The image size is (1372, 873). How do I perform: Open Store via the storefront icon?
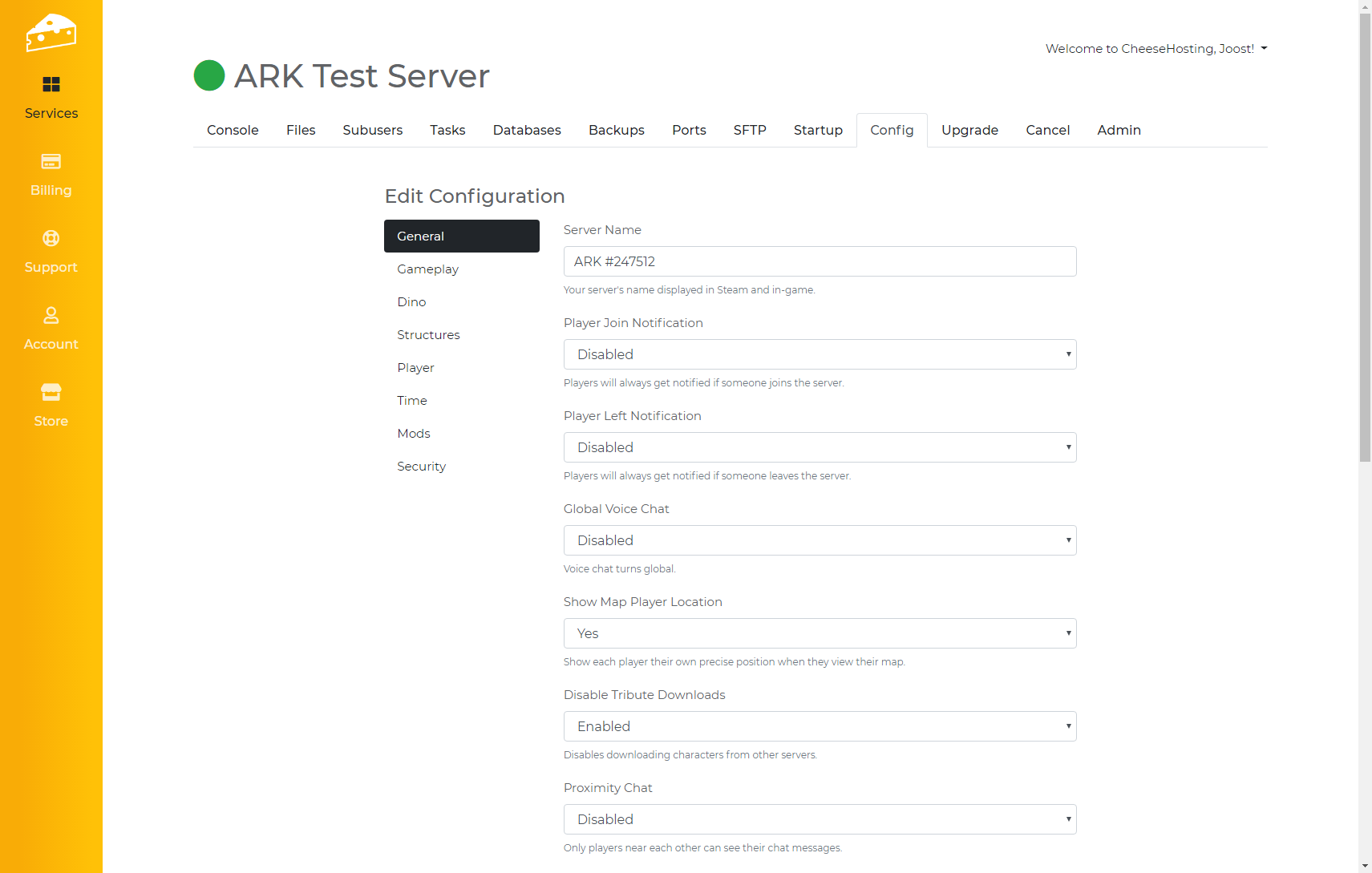[51, 392]
